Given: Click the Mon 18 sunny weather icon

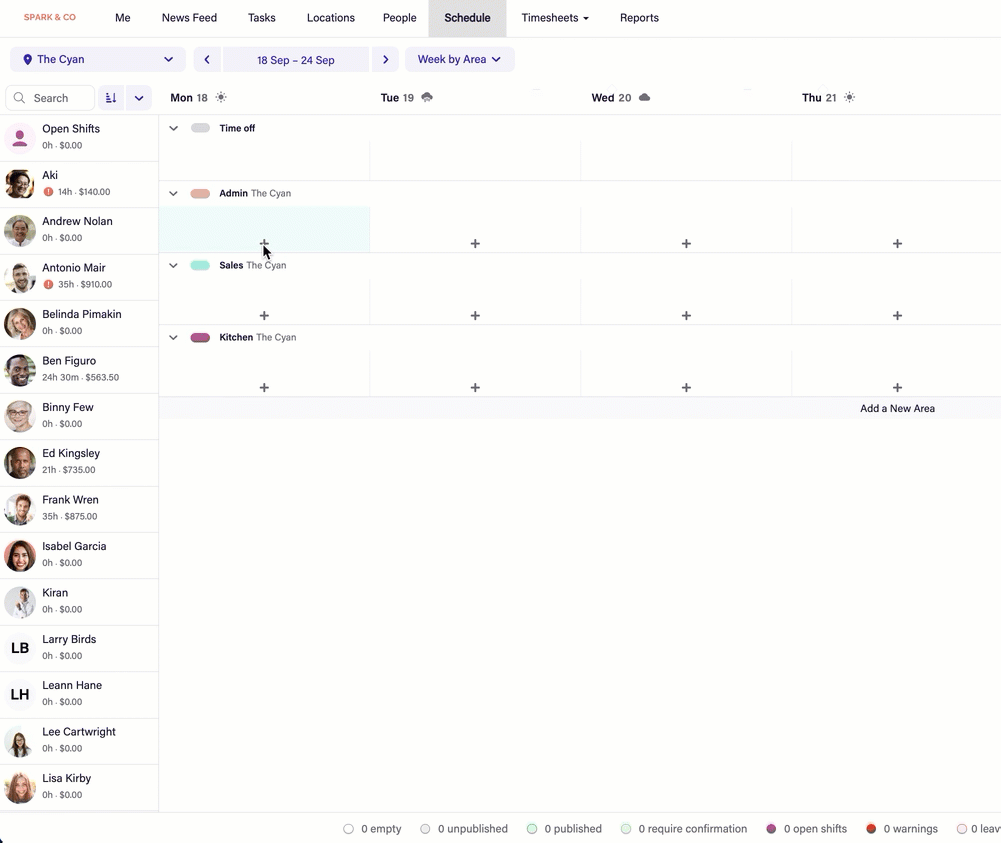Looking at the screenshot, I should point(221,97).
